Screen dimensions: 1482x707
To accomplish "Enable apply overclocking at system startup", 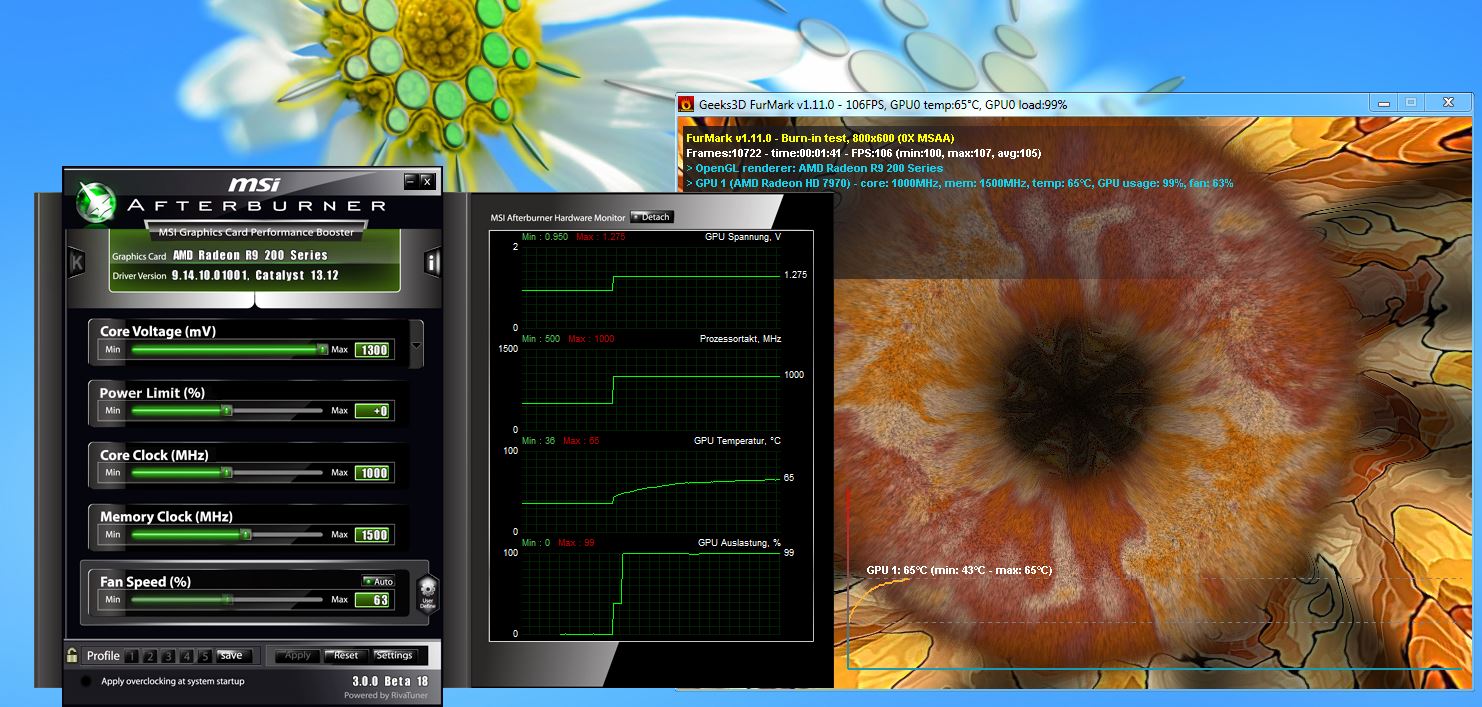I will [x=85, y=681].
